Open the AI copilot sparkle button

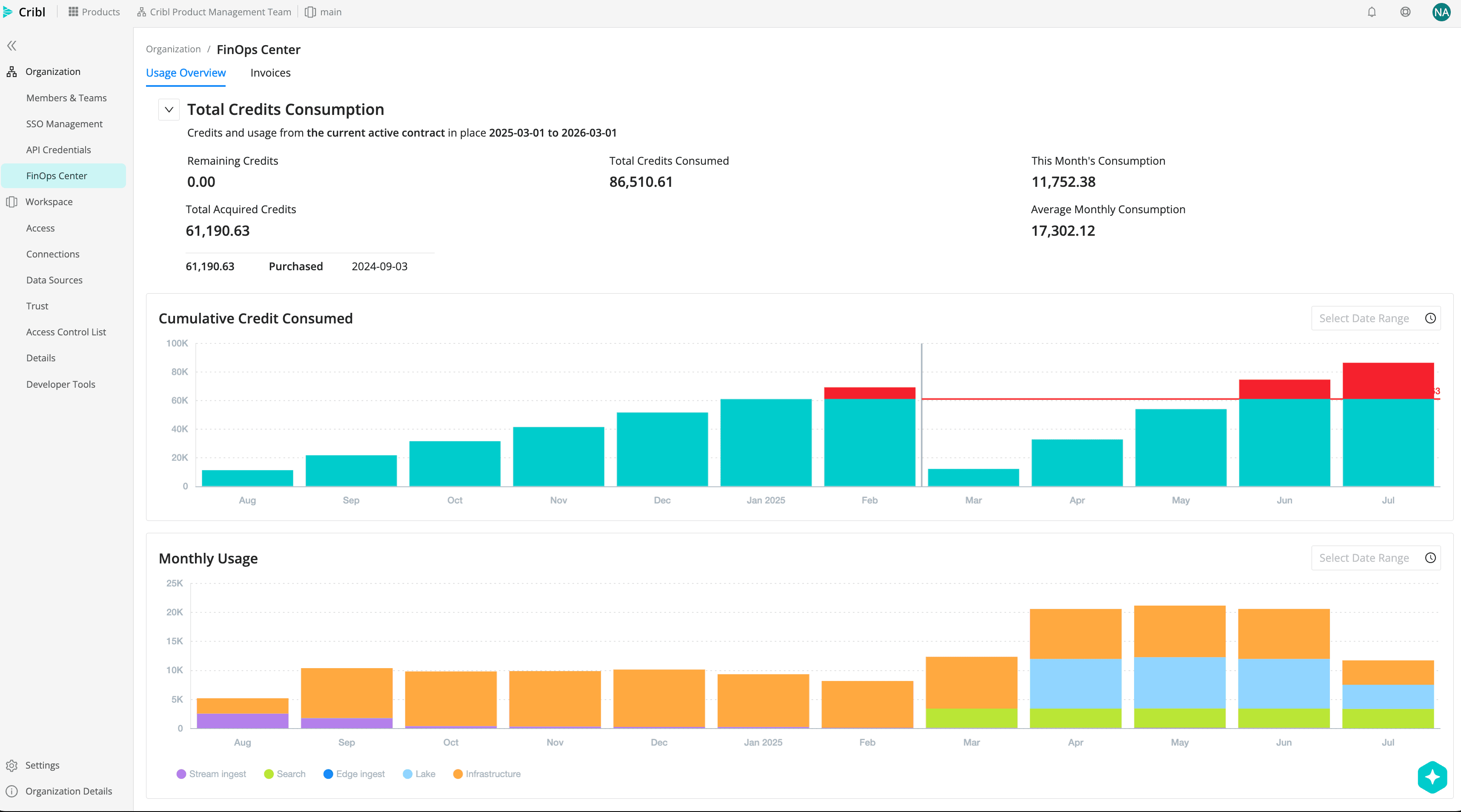tap(1432, 776)
